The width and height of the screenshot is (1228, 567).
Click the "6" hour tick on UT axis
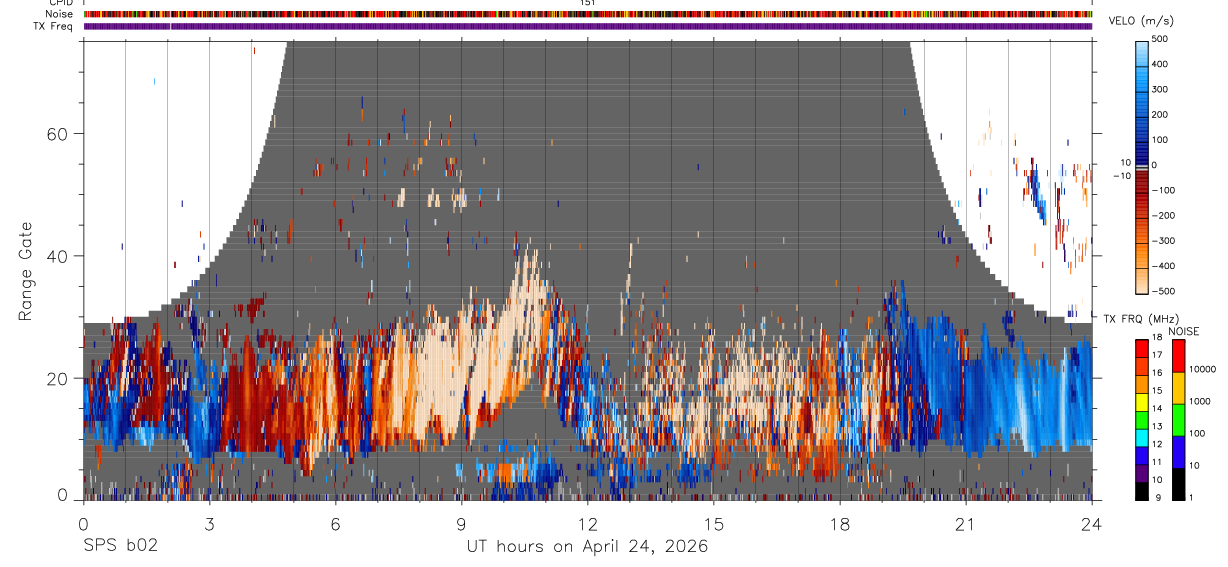(x=335, y=523)
